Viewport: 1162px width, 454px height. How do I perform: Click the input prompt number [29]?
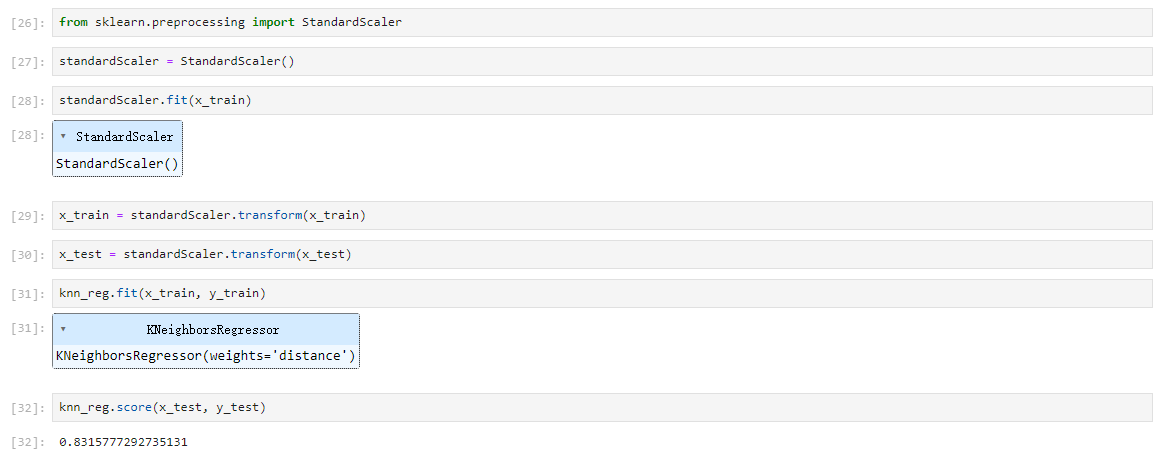(29, 216)
